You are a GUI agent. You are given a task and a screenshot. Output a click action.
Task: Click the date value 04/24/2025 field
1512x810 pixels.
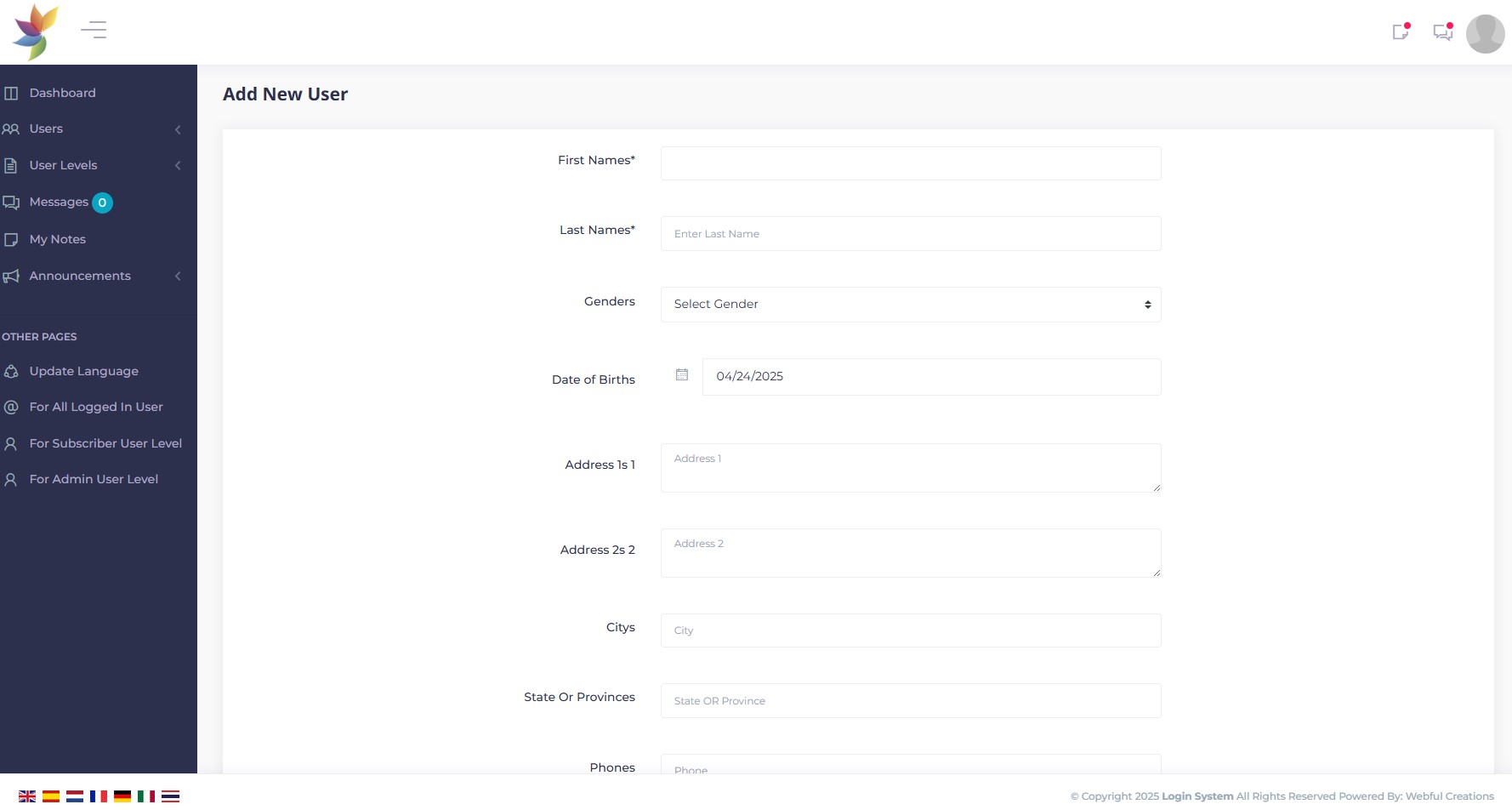pyautogui.click(x=931, y=376)
